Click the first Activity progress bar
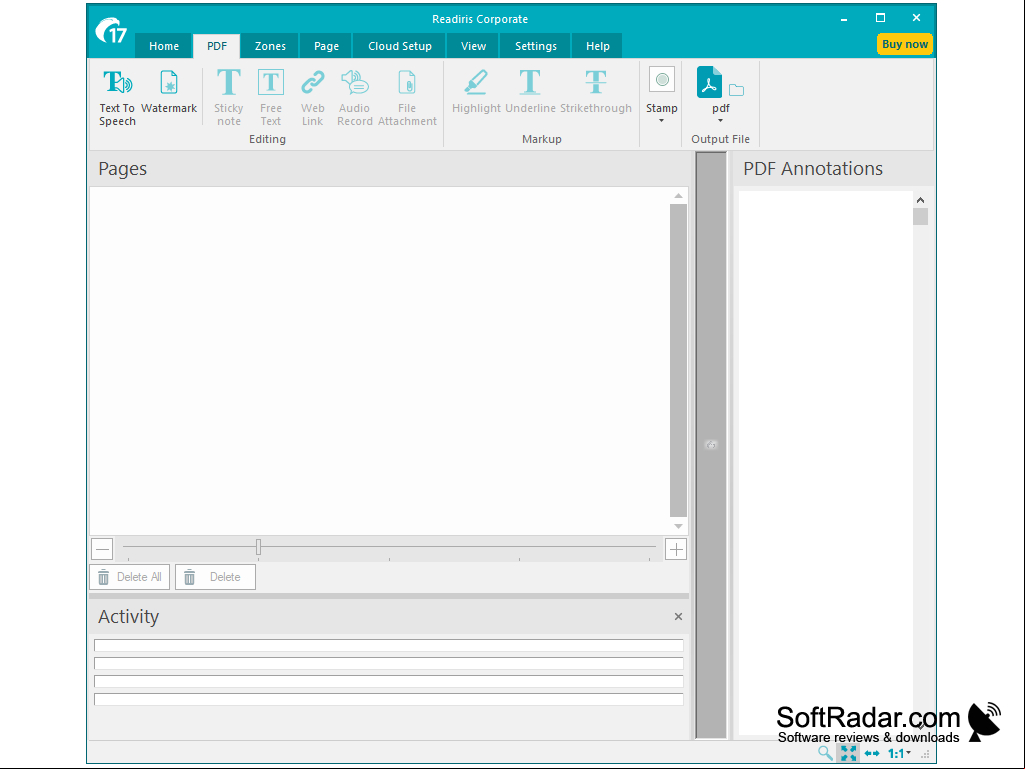1025x769 pixels. click(389, 645)
